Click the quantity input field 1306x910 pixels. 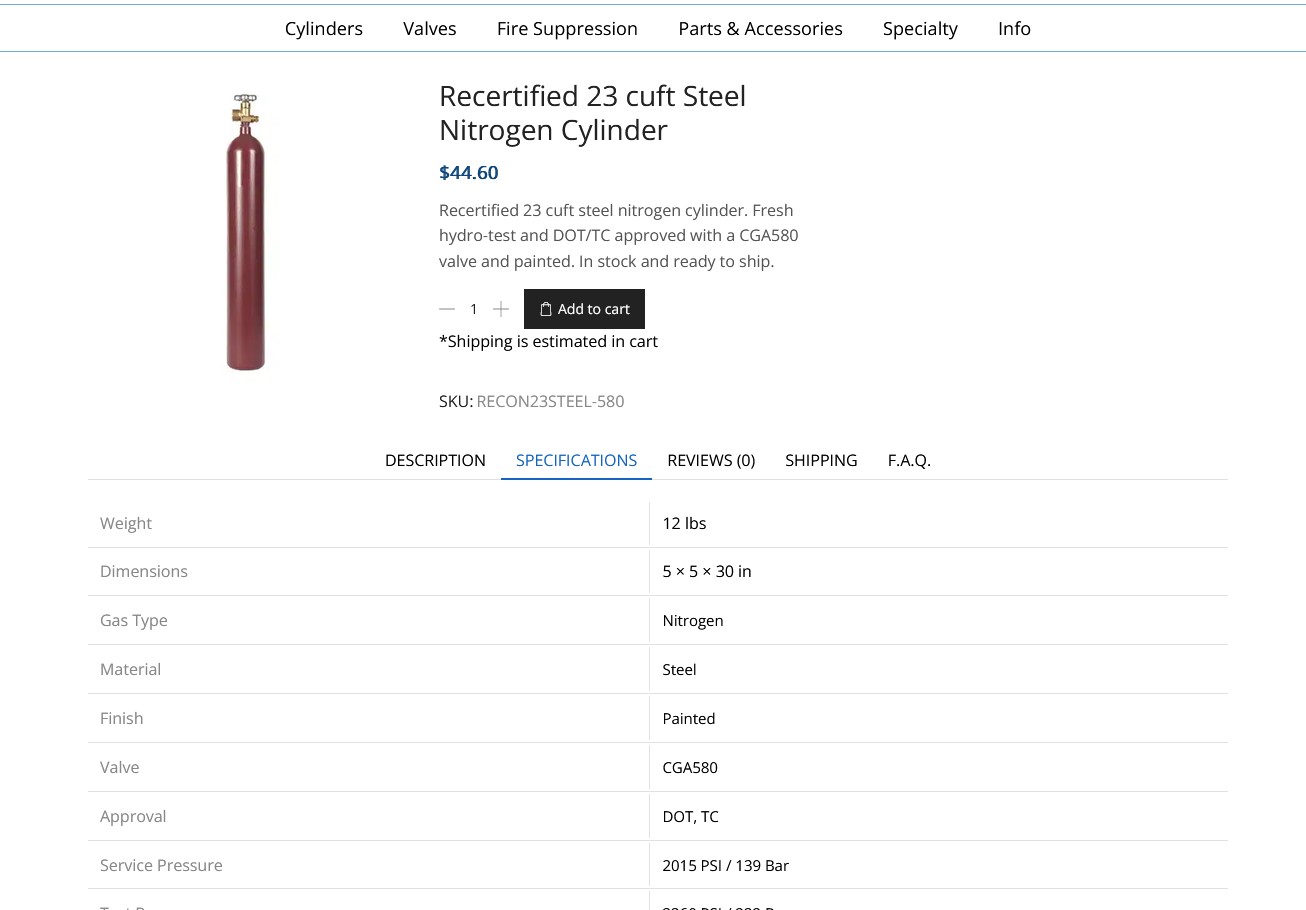coord(474,309)
